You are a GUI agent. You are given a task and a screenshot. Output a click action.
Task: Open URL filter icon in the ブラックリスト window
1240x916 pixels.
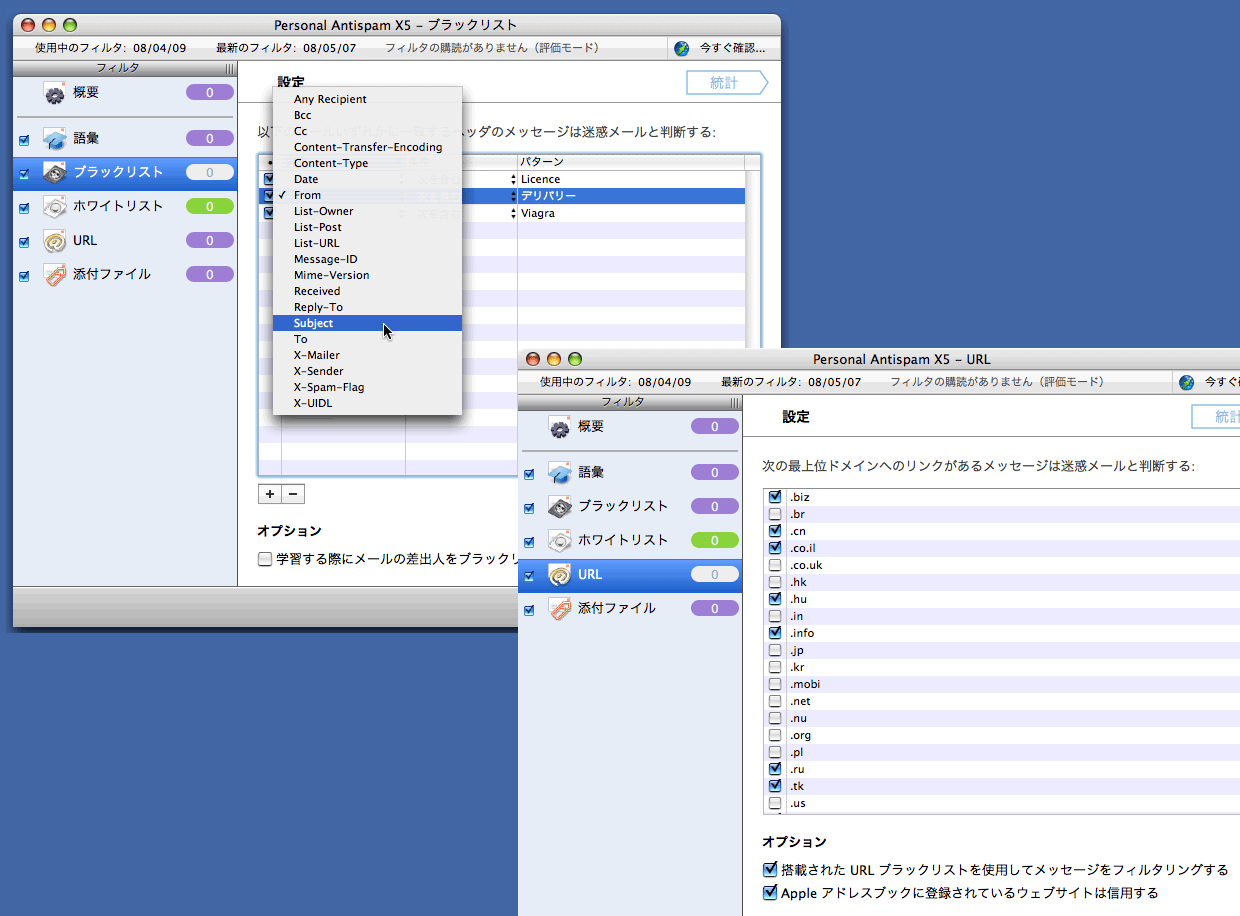[55, 241]
